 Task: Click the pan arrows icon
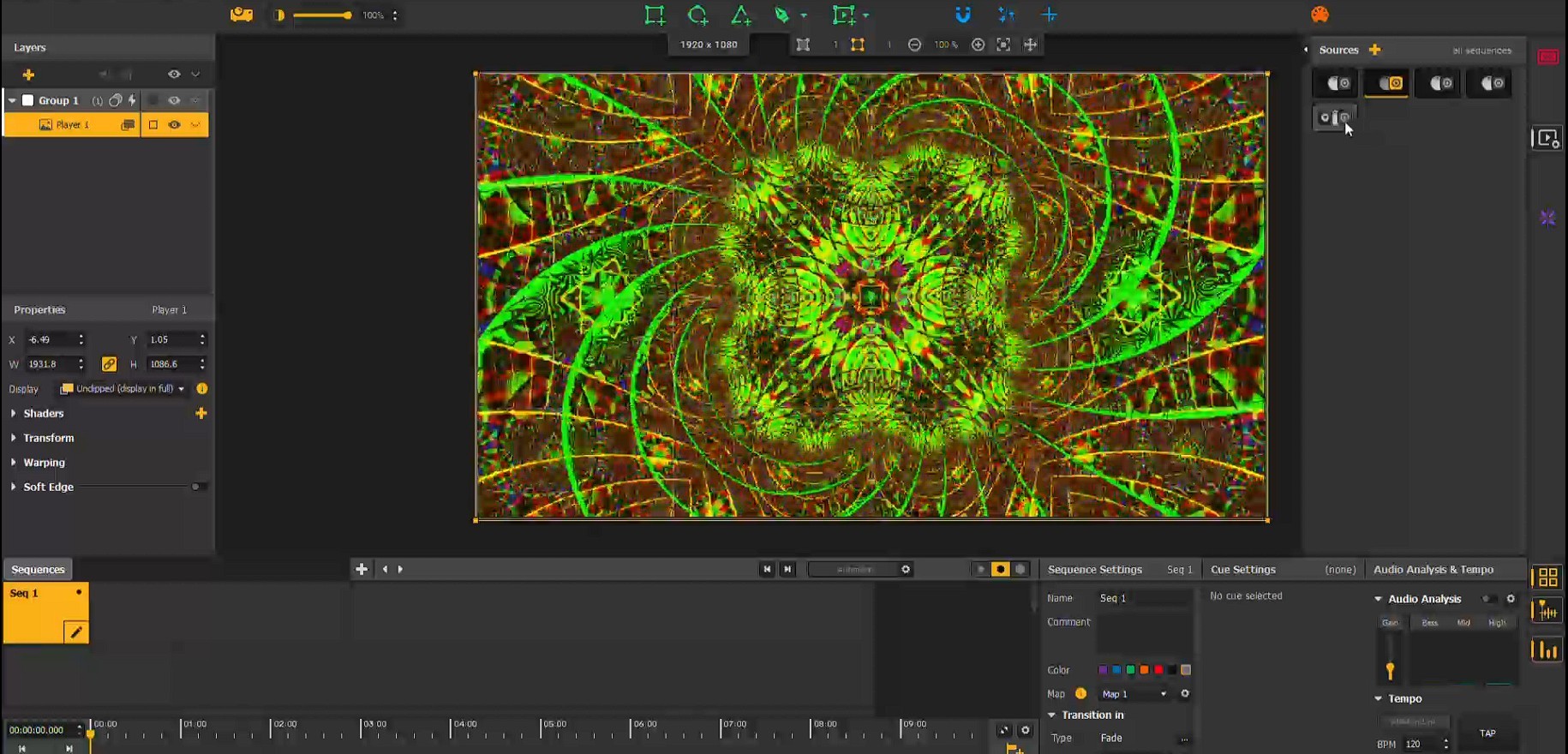[x=1031, y=45]
